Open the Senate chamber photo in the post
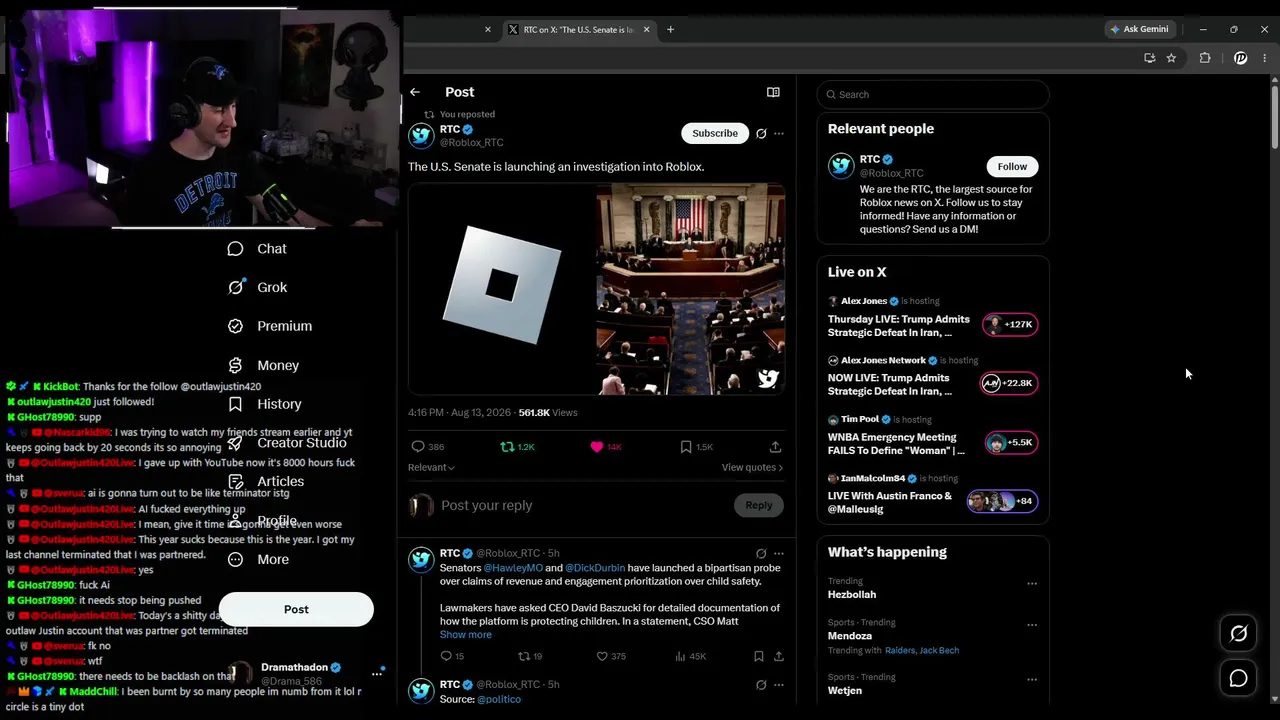This screenshot has height=720, width=1280. (691, 289)
